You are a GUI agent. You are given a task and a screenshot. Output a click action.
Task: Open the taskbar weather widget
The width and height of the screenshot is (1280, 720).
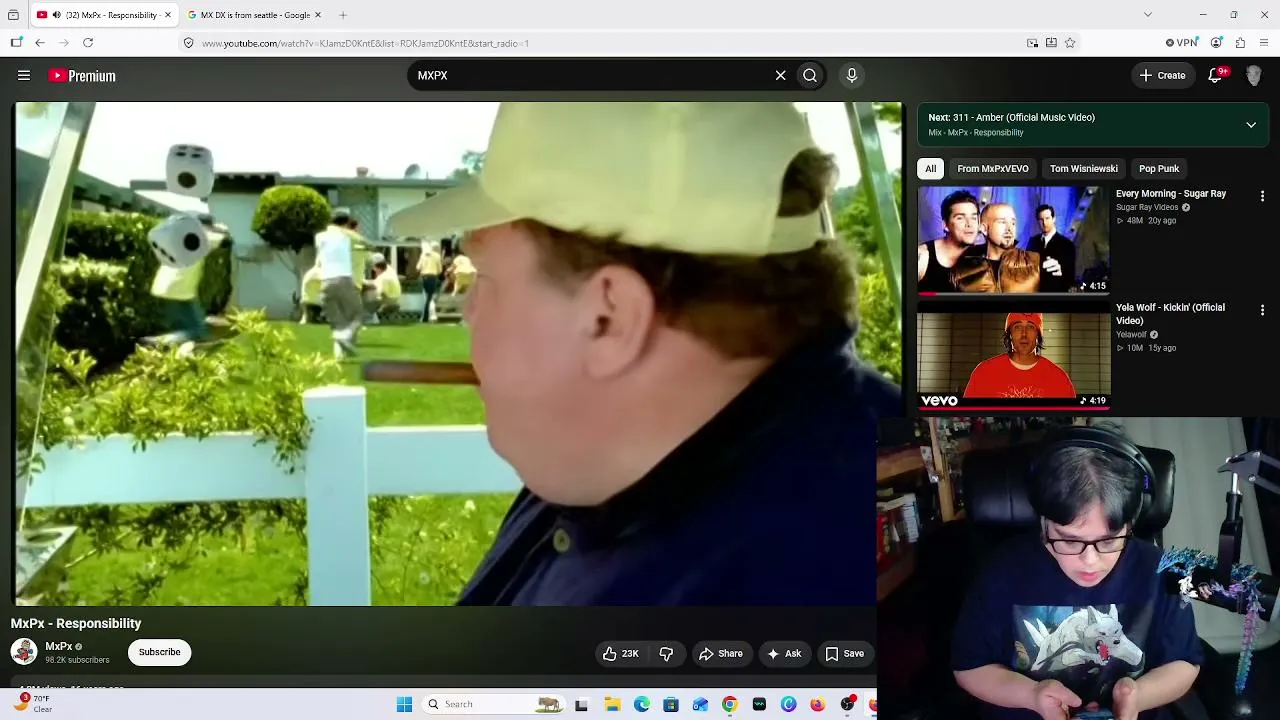(x=32, y=703)
